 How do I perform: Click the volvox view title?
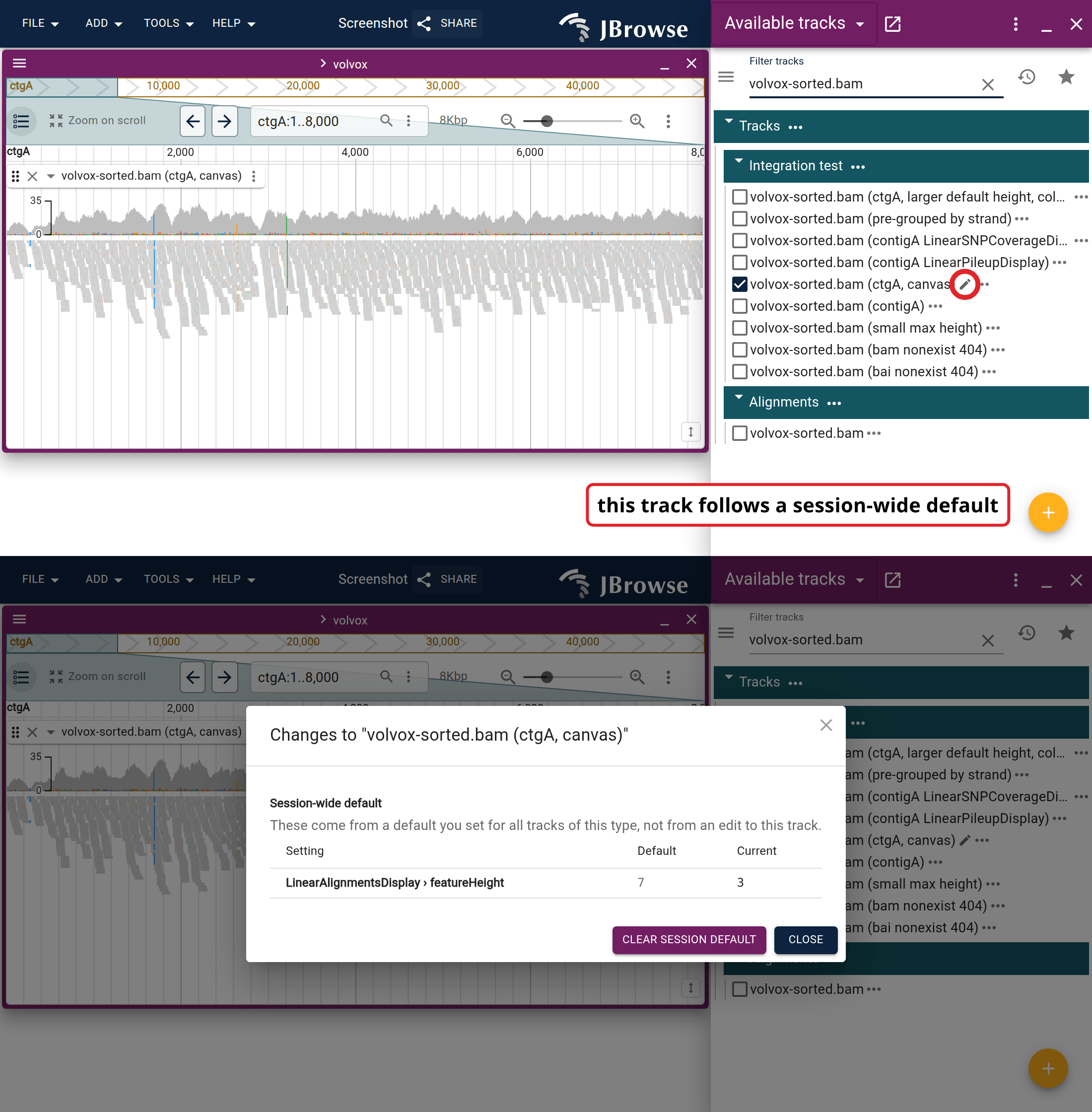point(350,64)
